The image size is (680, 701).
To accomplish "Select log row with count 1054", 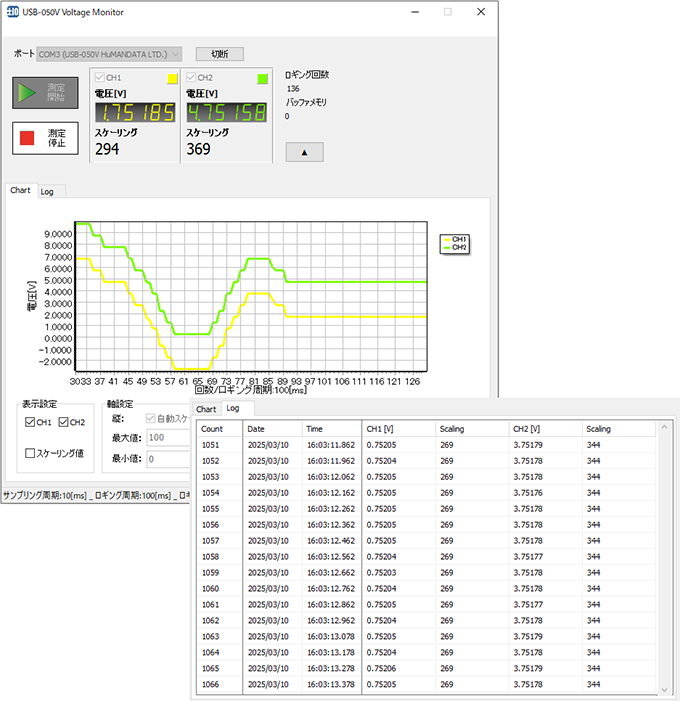I will pos(427,493).
